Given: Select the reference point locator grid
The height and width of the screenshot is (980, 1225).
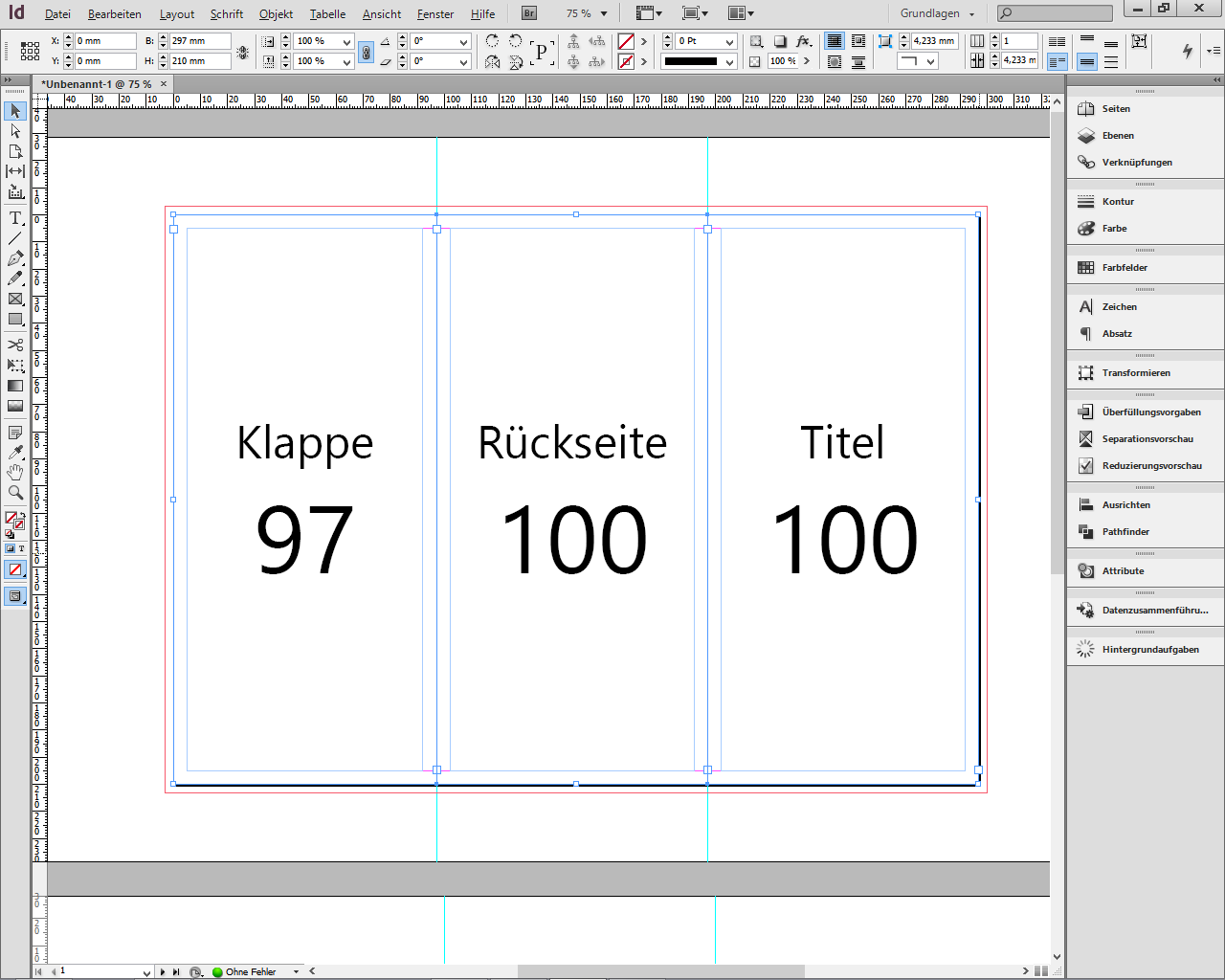Looking at the screenshot, I should [x=30, y=52].
